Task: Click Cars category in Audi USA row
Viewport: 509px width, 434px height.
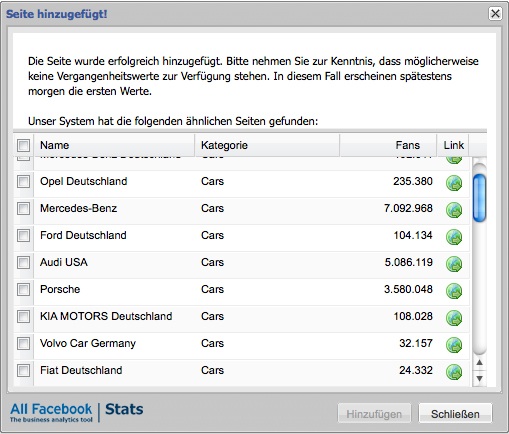Action: click(x=212, y=262)
